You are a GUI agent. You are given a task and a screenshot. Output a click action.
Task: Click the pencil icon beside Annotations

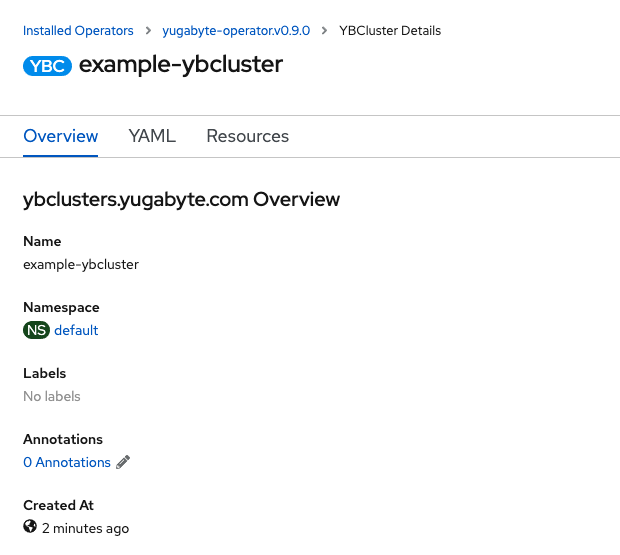click(123, 462)
